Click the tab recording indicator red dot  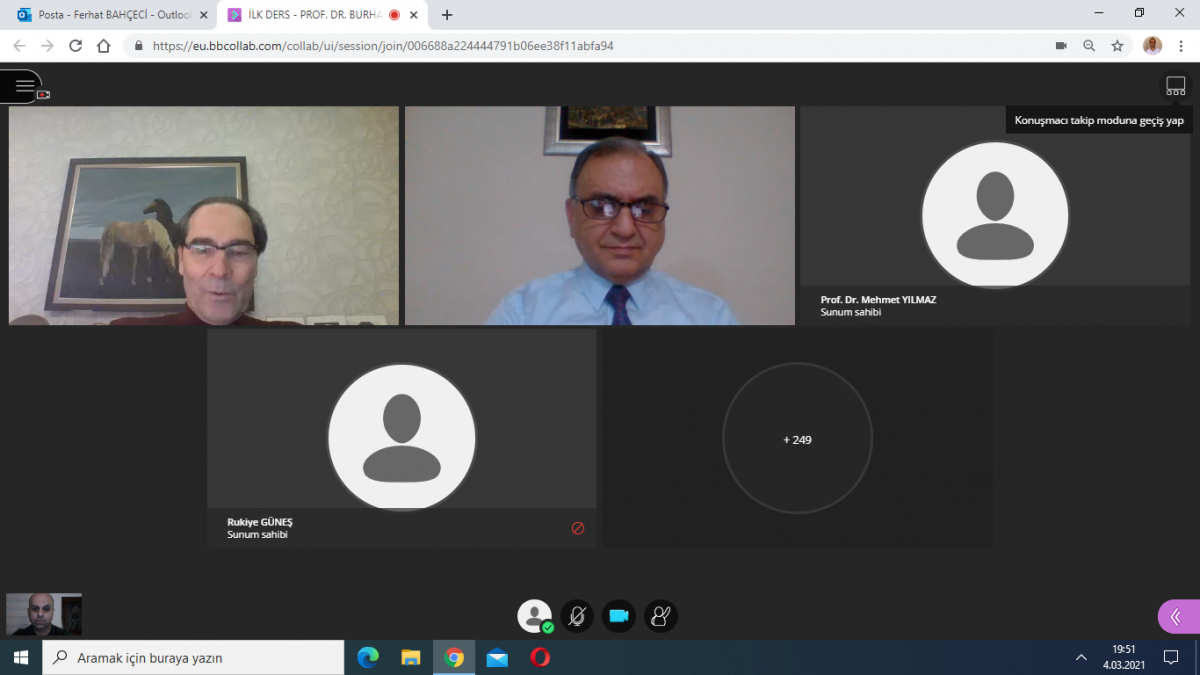(x=393, y=15)
